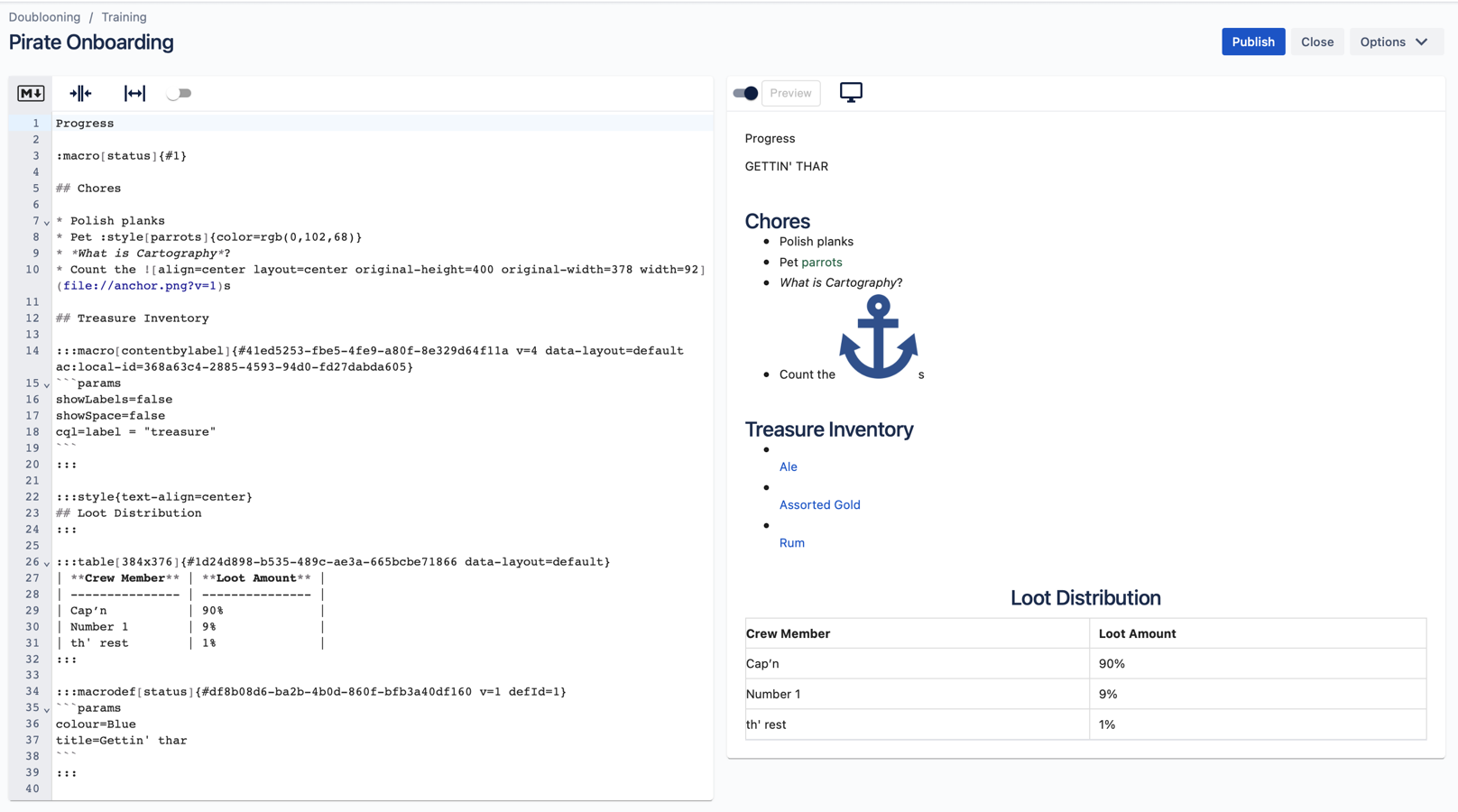Click the anchor image in preview

point(878,338)
